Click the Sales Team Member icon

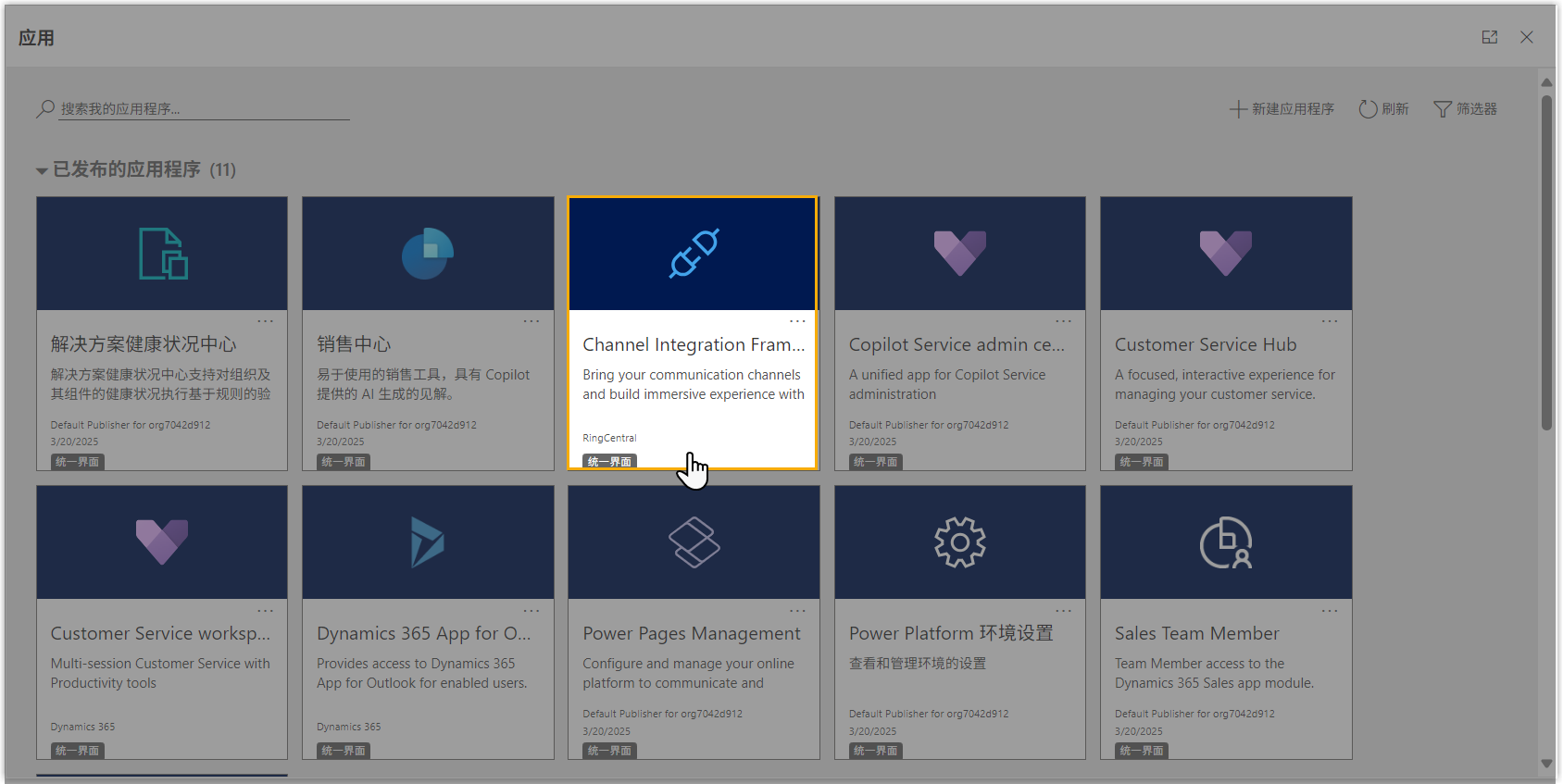pos(1225,542)
